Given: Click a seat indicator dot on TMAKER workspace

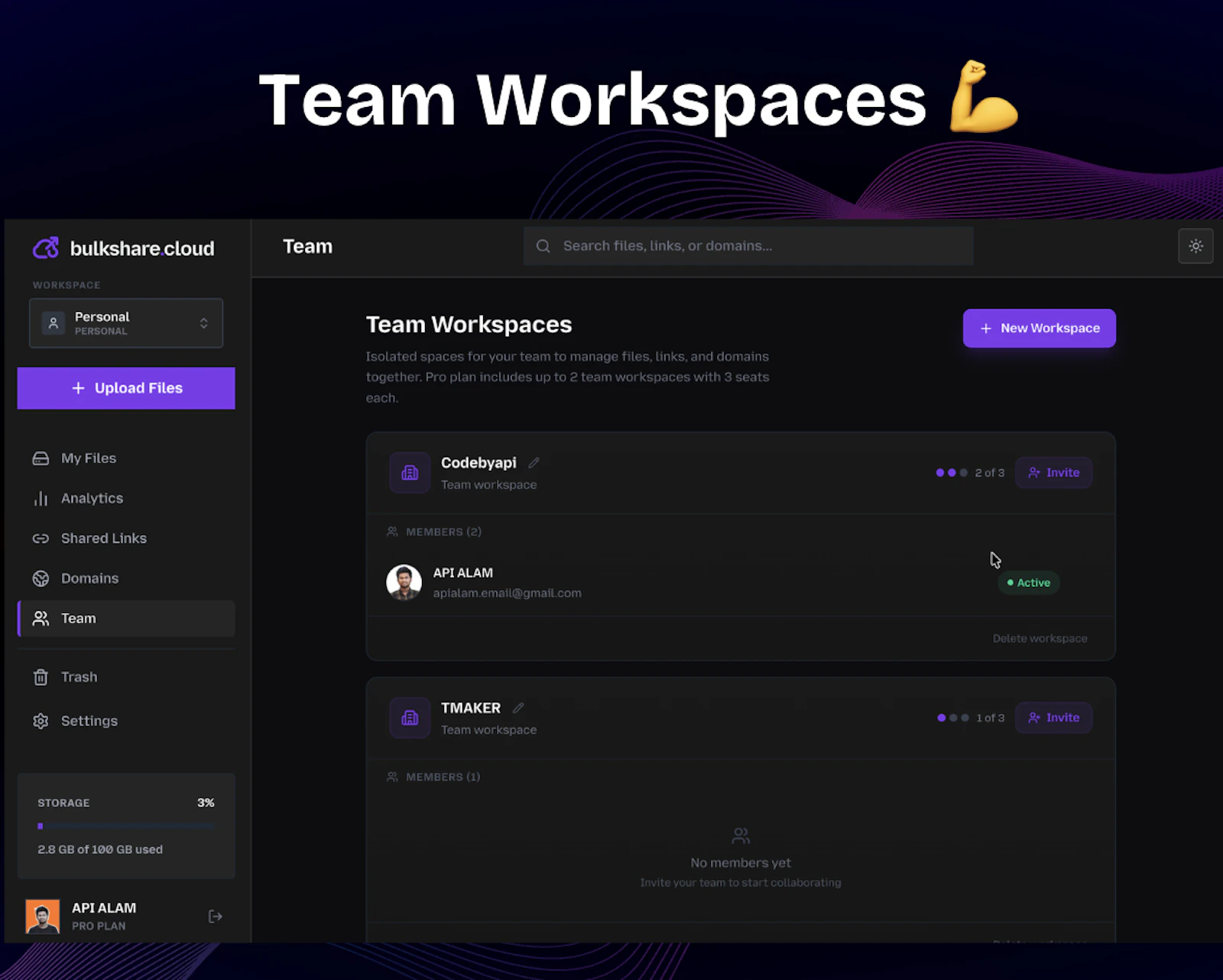Looking at the screenshot, I should point(941,718).
